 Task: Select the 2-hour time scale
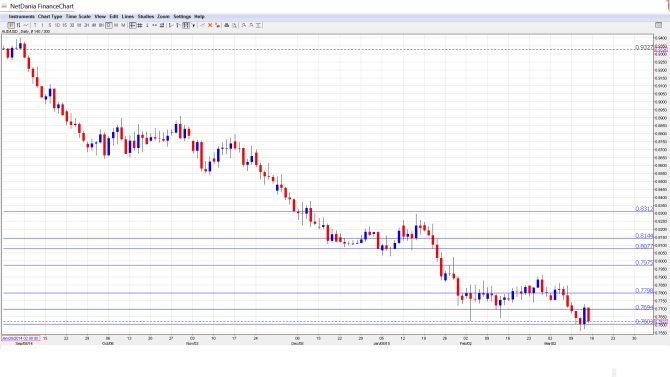(x=86, y=25)
